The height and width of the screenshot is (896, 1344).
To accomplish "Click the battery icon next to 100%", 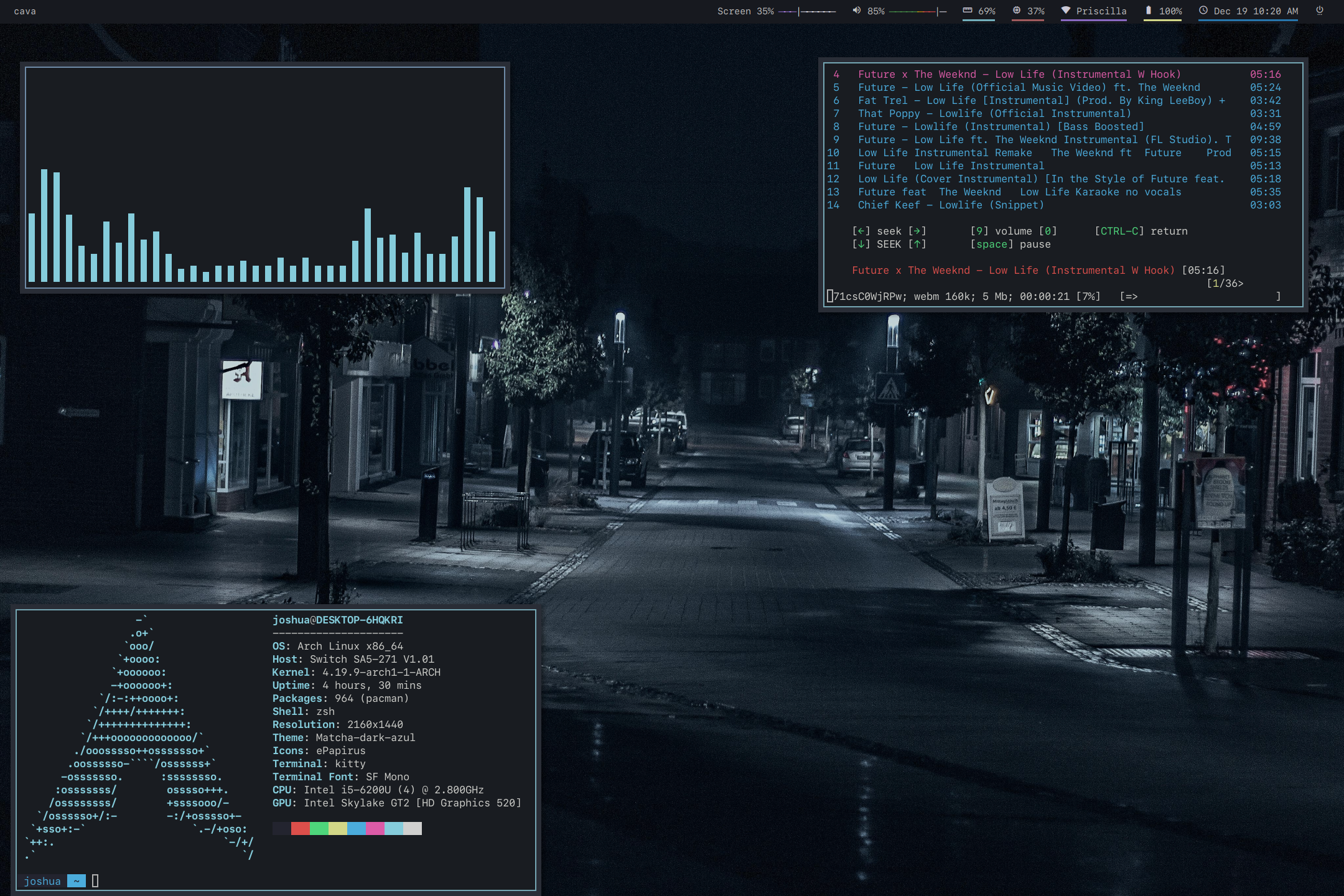I will click(x=1148, y=11).
